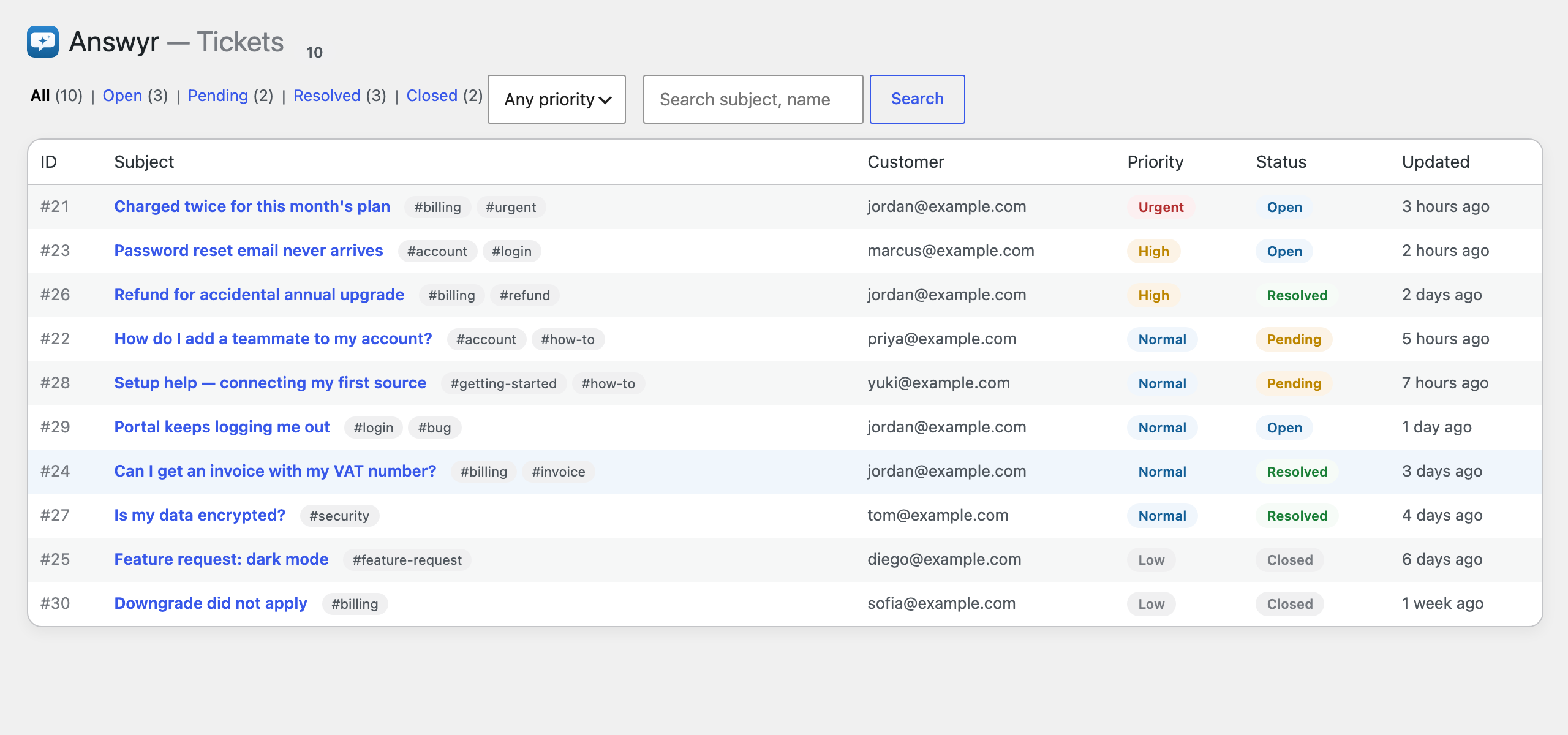Filter tickets by Open status
Image resolution: width=1568 pixels, height=735 pixels.
(122, 96)
